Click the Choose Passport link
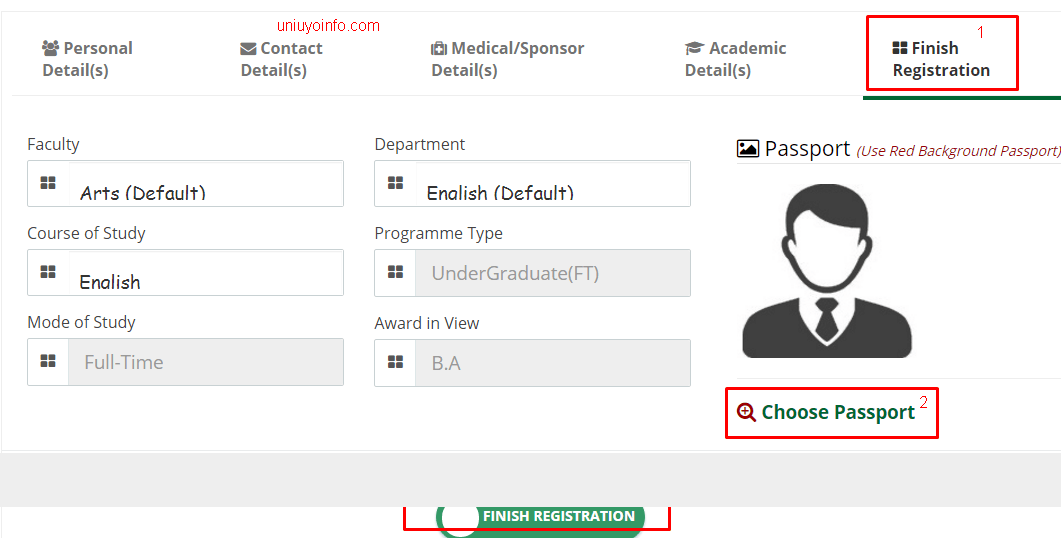The height and width of the screenshot is (538, 1061). click(x=838, y=412)
